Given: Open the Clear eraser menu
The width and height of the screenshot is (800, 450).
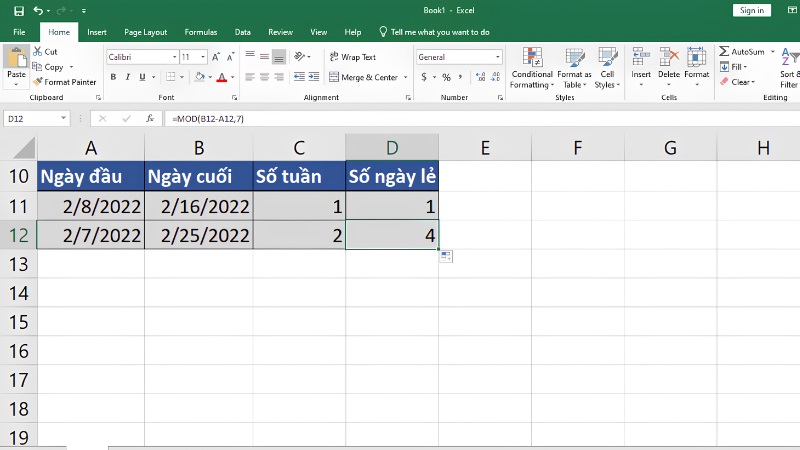Looking at the screenshot, I should coord(737,82).
